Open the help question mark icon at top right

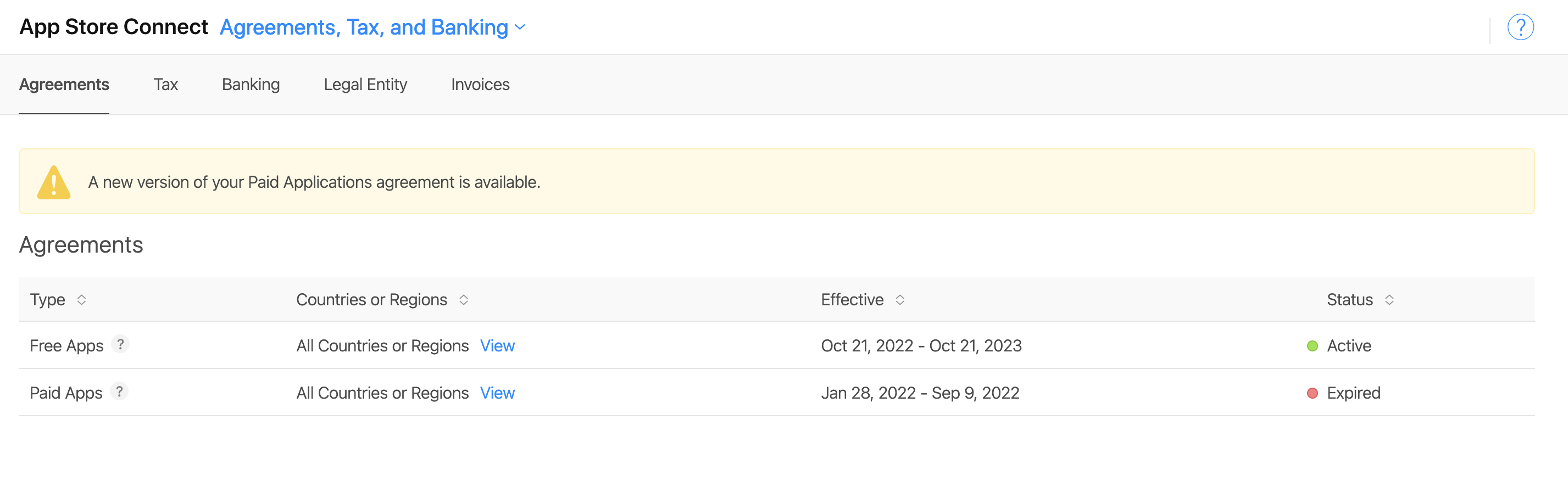click(x=1520, y=27)
